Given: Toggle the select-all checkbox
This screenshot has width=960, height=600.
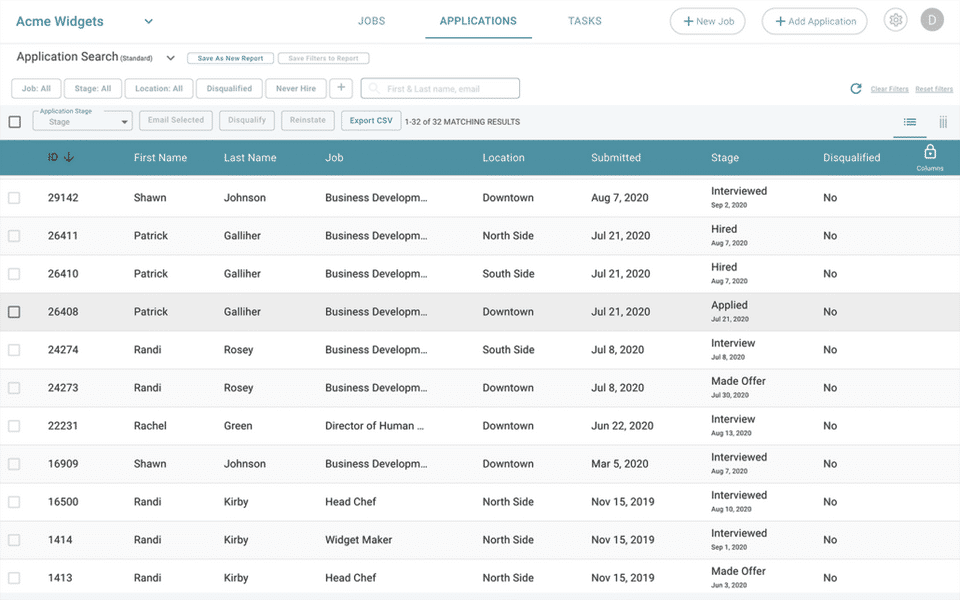Looking at the screenshot, I should tap(15, 122).
